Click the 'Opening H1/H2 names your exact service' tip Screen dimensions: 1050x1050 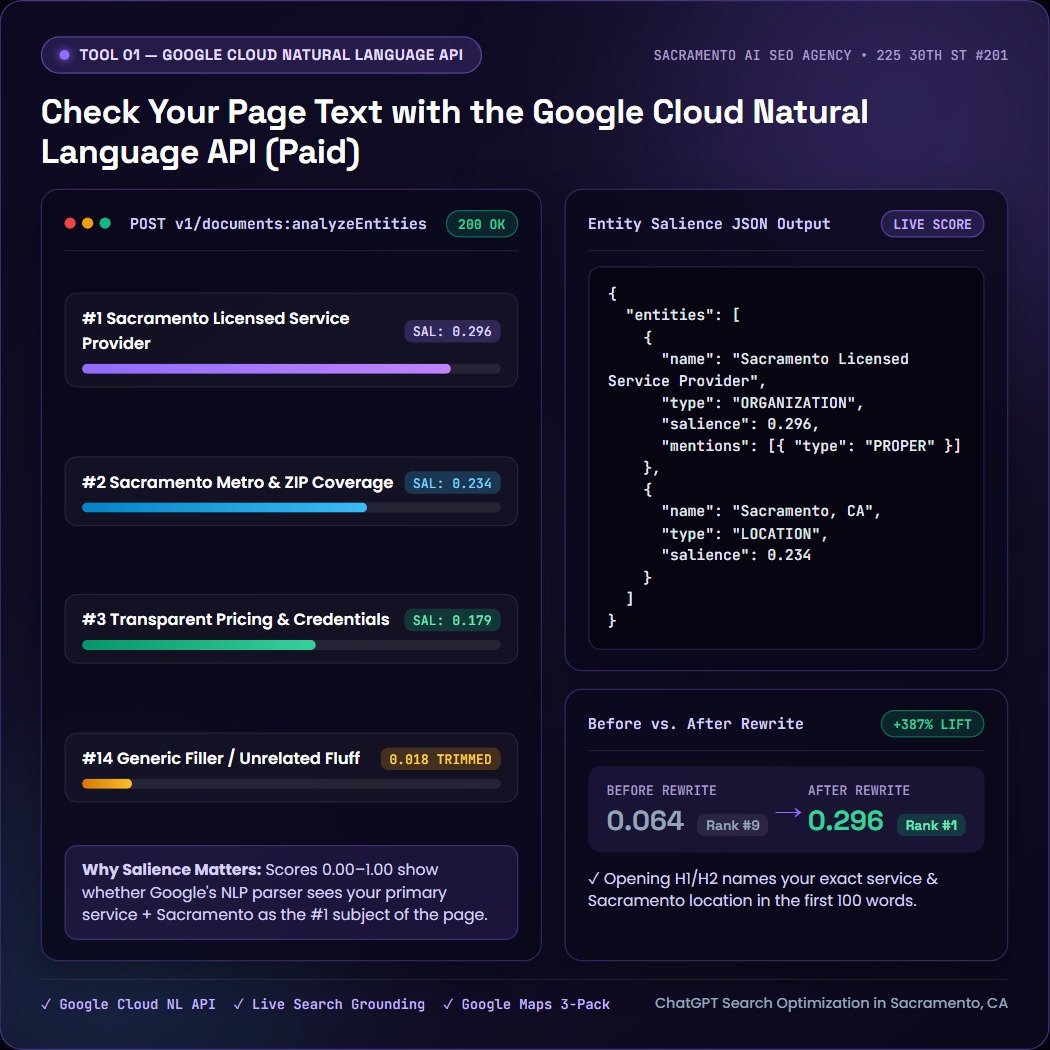click(763, 889)
